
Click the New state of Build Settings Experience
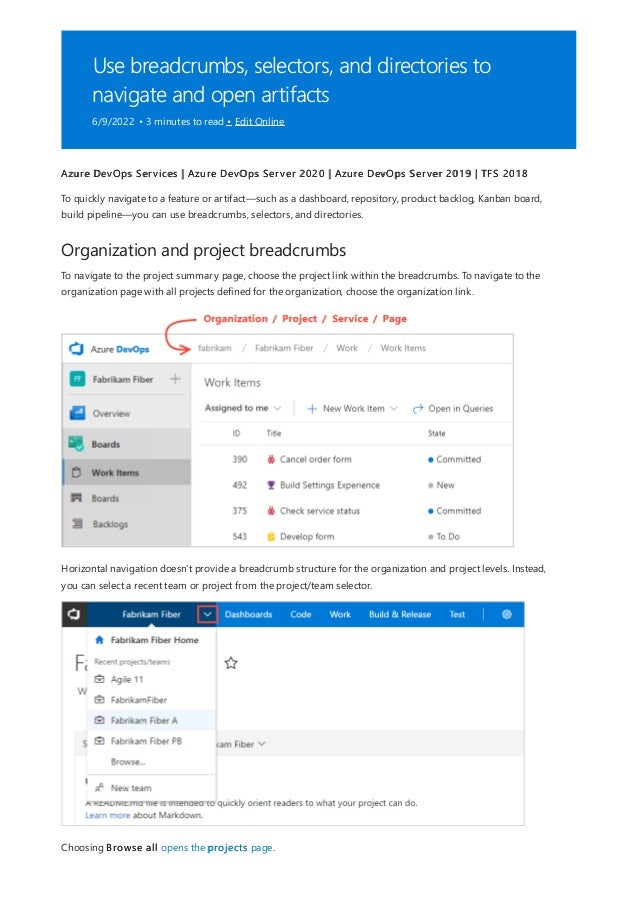[442, 485]
